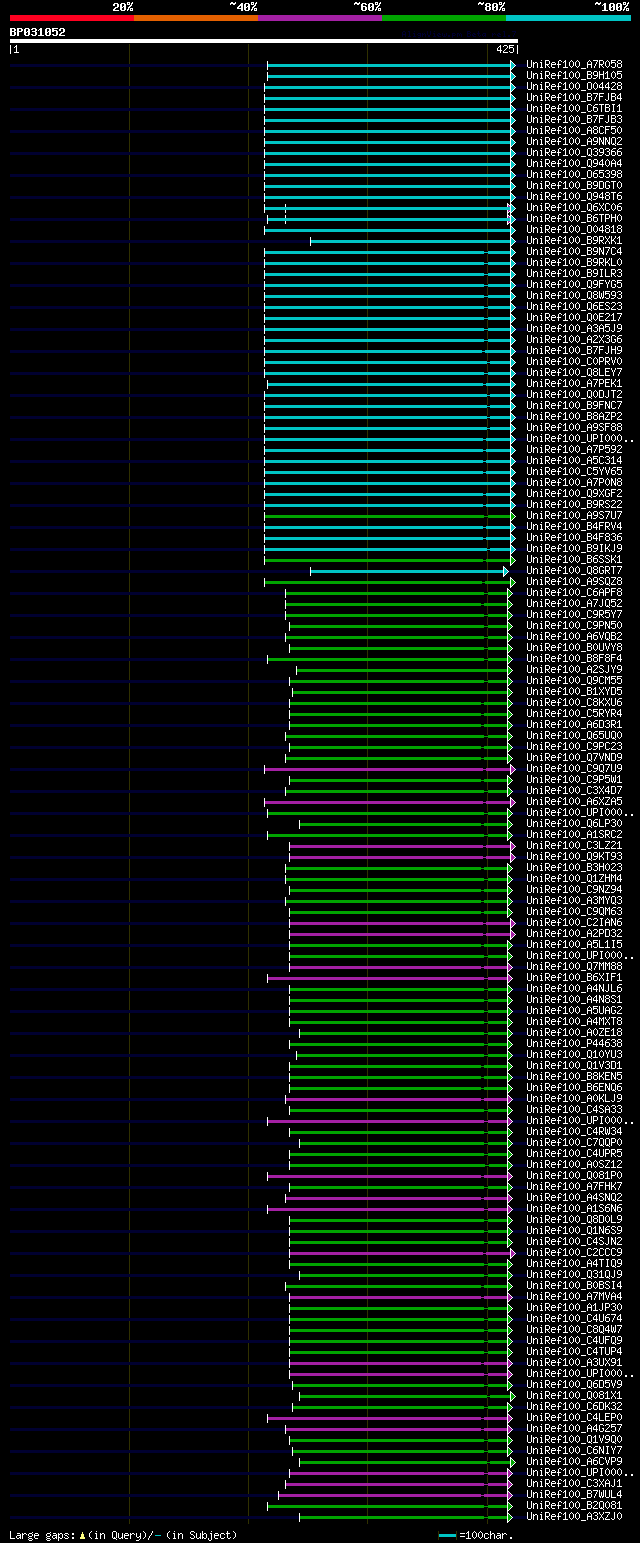640x1543 pixels.
Task: Click the UniRef100_O65398 label
Action: [574, 174]
